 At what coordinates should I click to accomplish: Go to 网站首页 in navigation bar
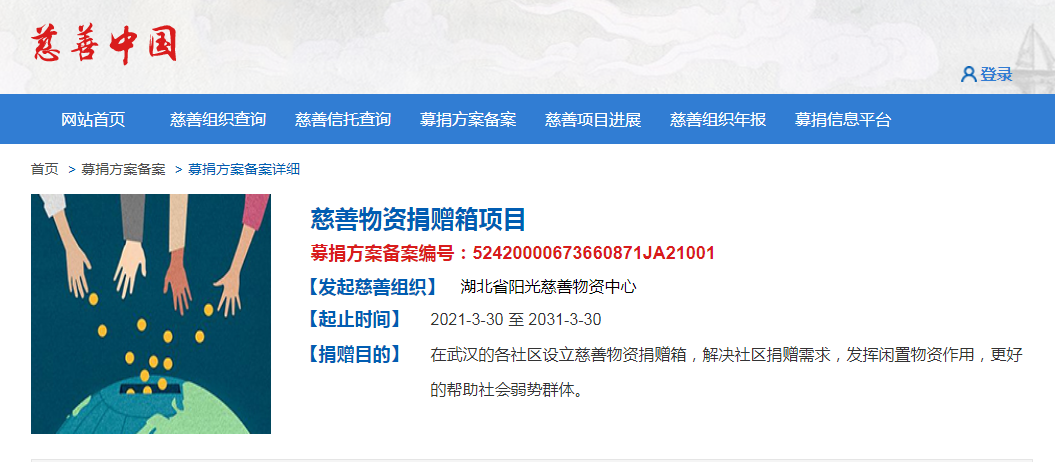(x=93, y=120)
